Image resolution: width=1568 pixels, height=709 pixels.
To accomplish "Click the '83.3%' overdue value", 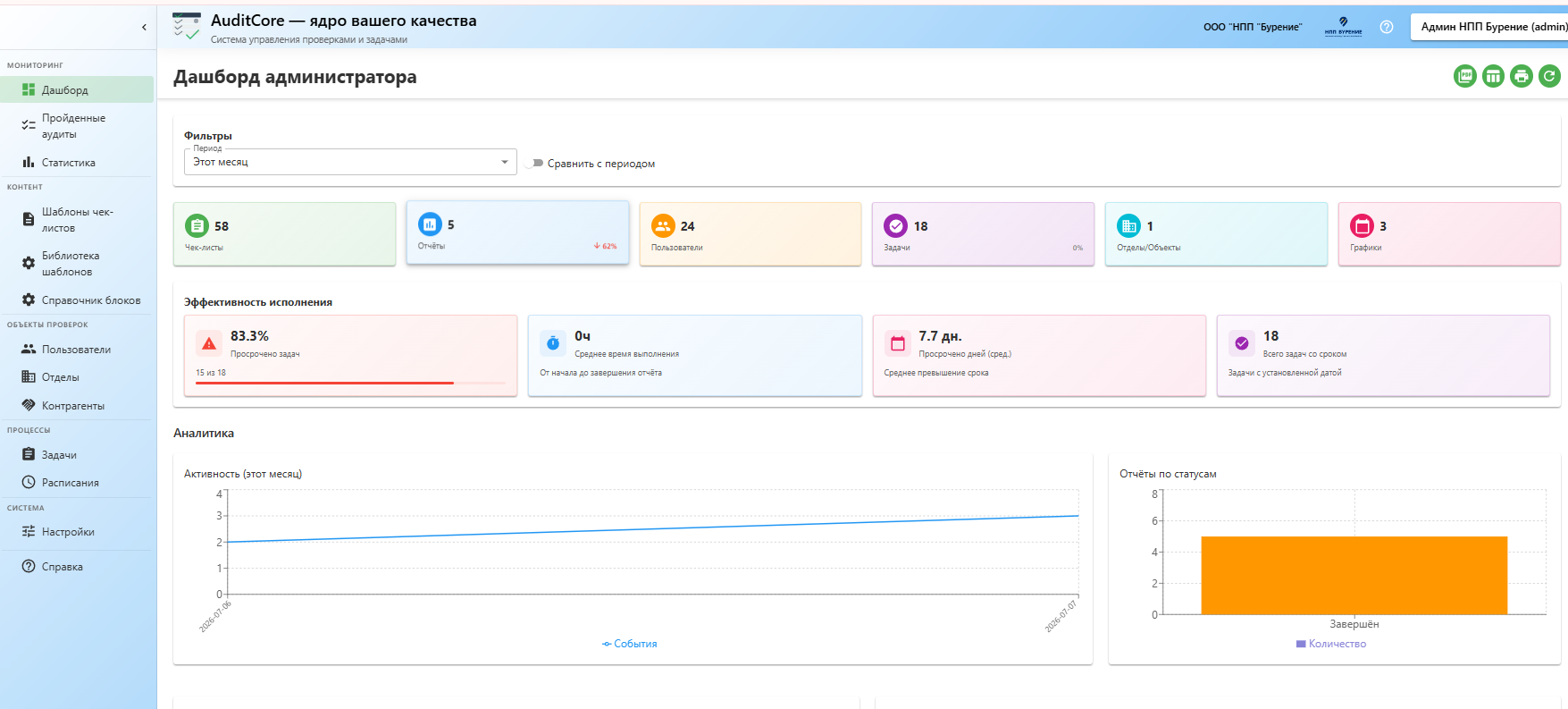I will [x=249, y=336].
